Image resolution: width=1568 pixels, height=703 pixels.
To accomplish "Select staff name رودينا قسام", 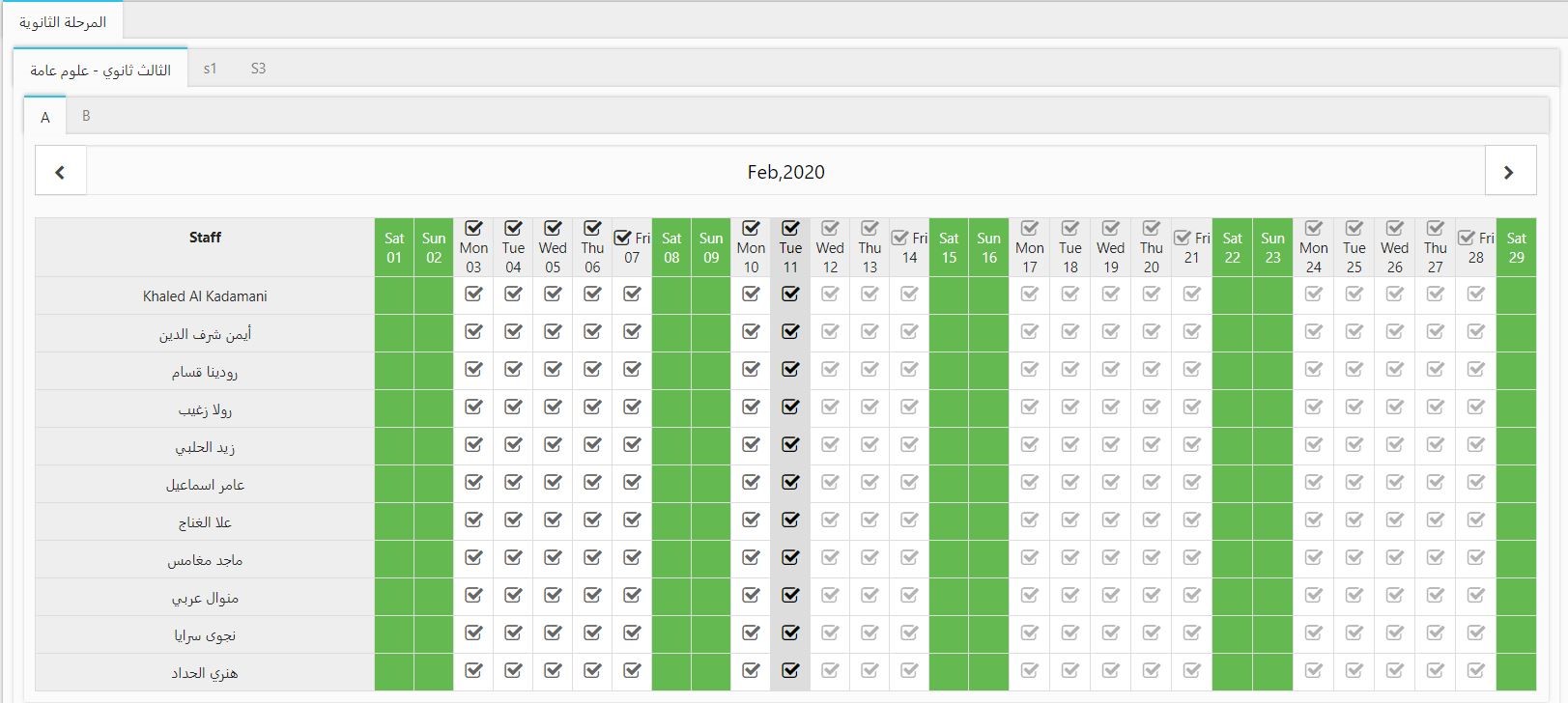I will [205, 372].
